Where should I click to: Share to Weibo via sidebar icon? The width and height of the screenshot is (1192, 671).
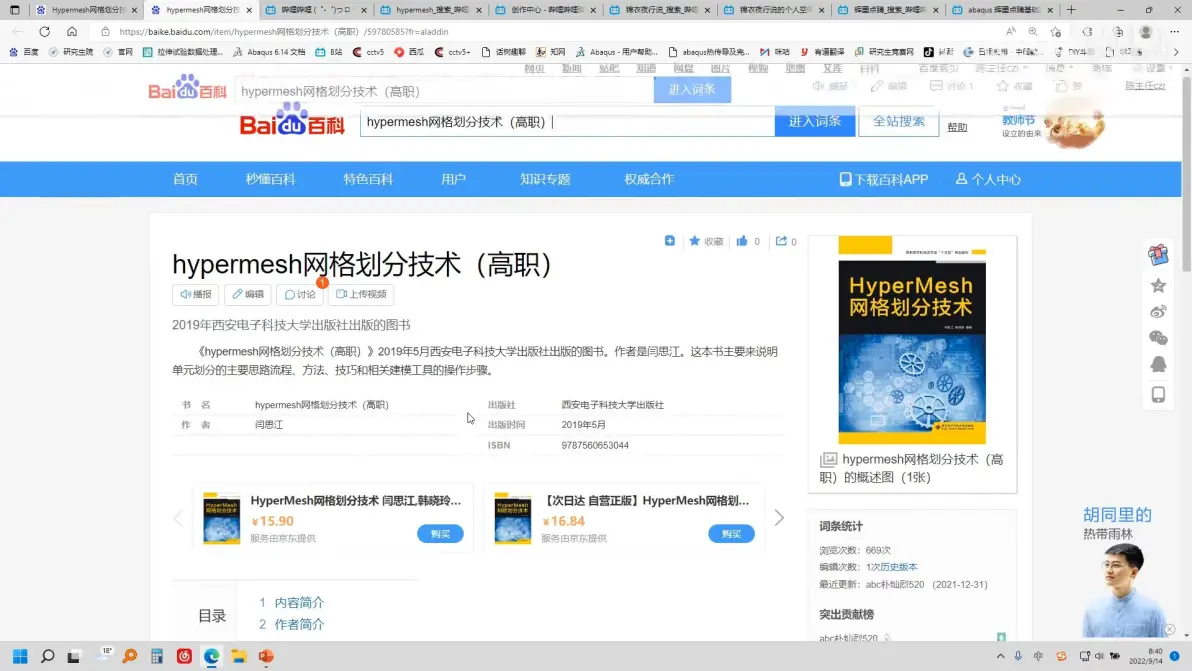point(1158,312)
